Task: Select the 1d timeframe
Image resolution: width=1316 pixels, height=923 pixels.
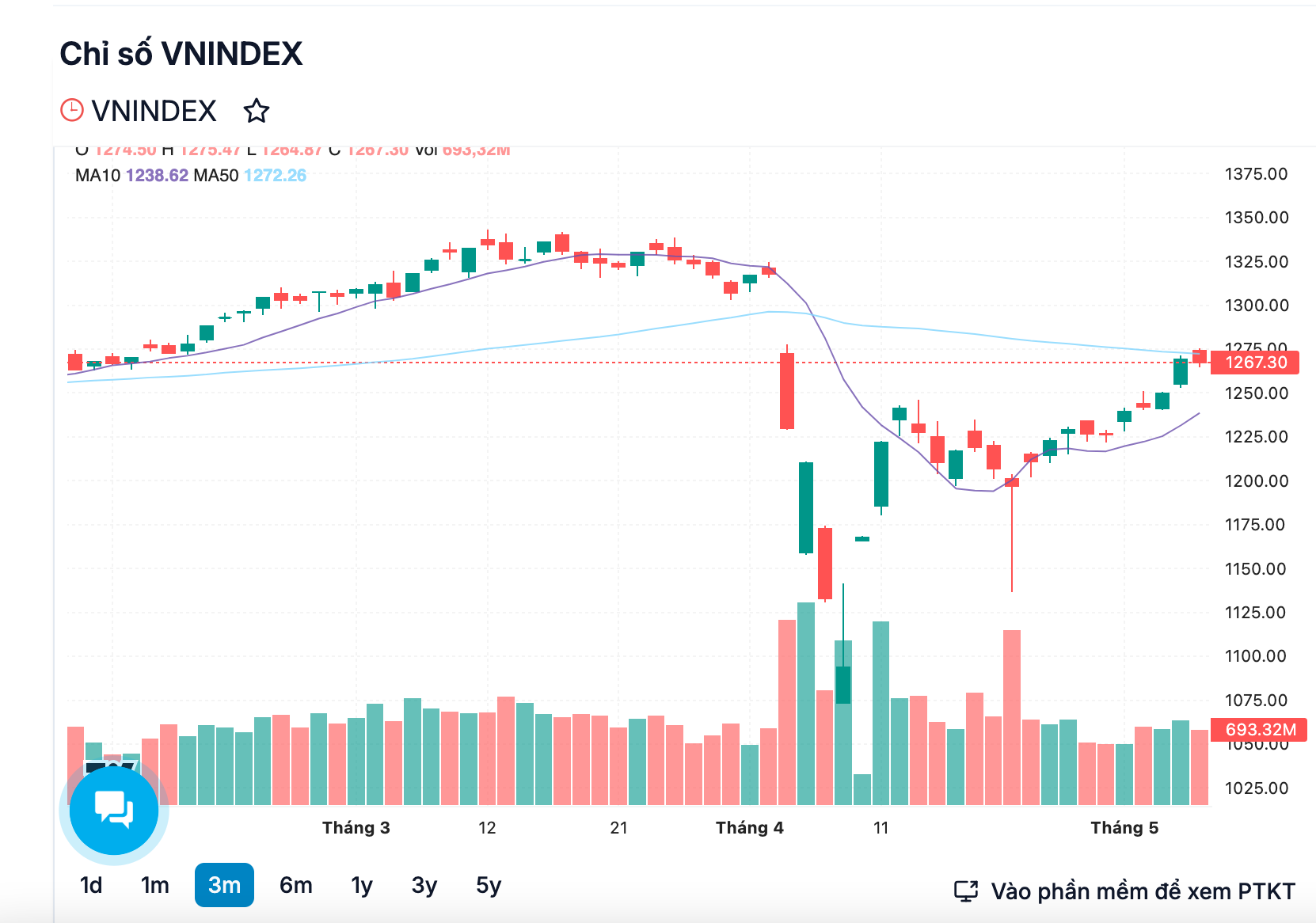Action: pyautogui.click(x=91, y=885)
